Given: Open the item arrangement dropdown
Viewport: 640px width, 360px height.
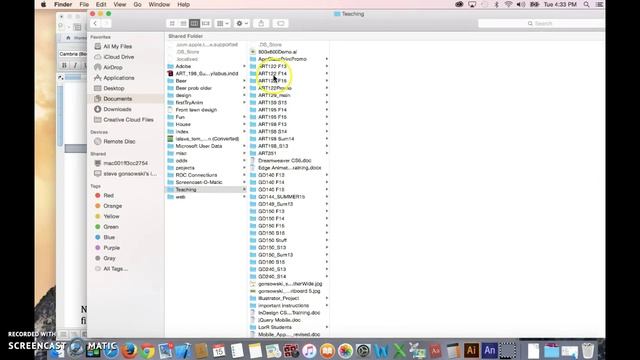Looking at the screenshot, I should click(x=222, y=24).
